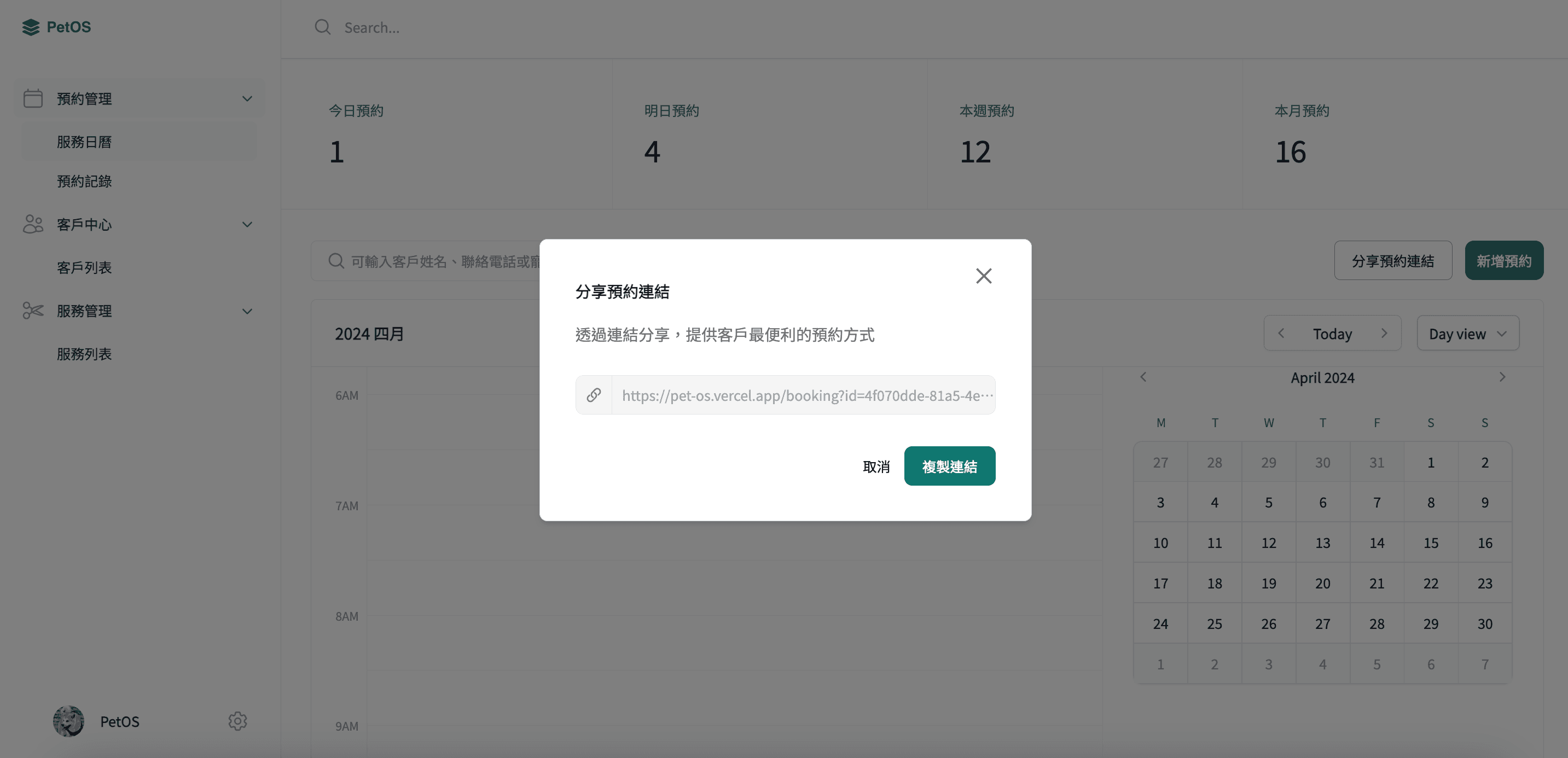
Task: Select April 27 in mini calendar
Action: point(1322,623)
